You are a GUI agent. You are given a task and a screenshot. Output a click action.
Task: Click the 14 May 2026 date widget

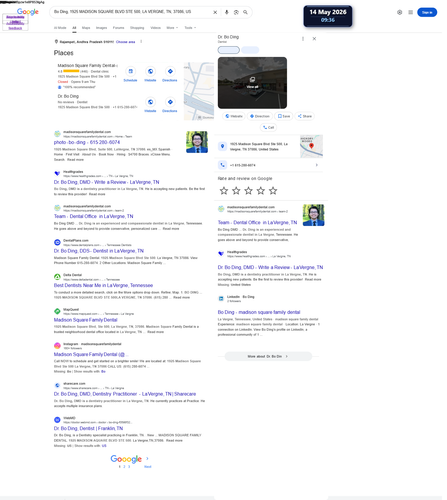click(328, 16)
